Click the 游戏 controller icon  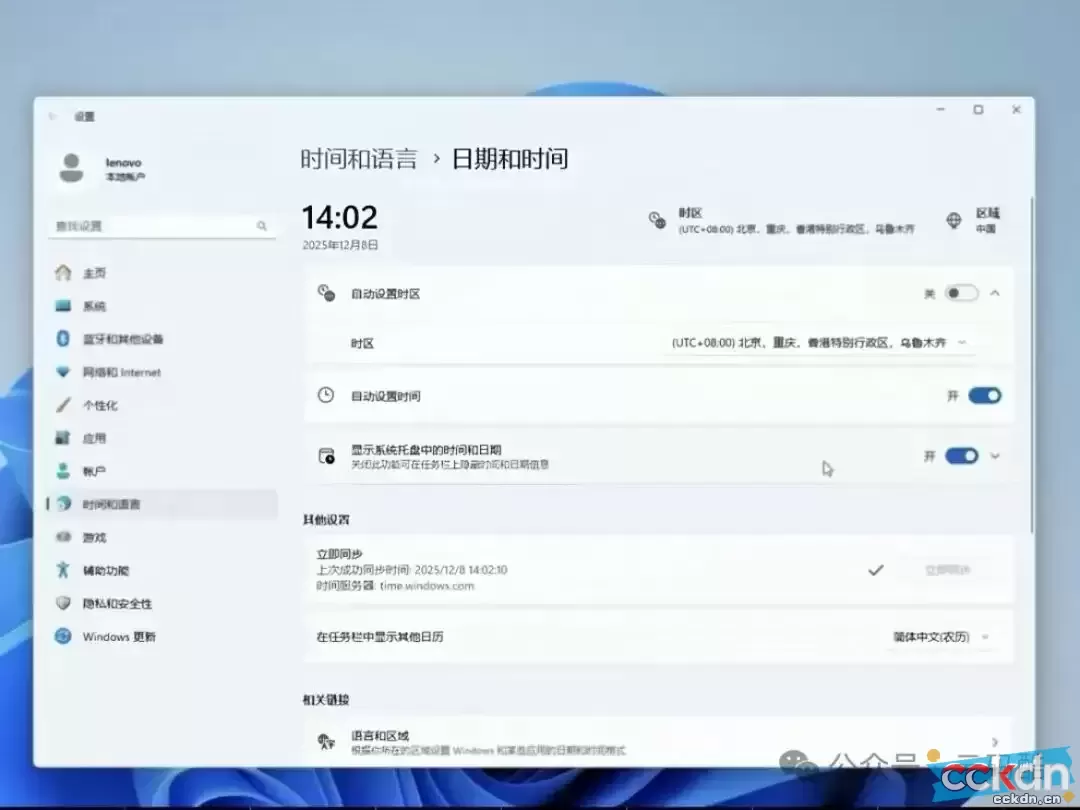63,537
